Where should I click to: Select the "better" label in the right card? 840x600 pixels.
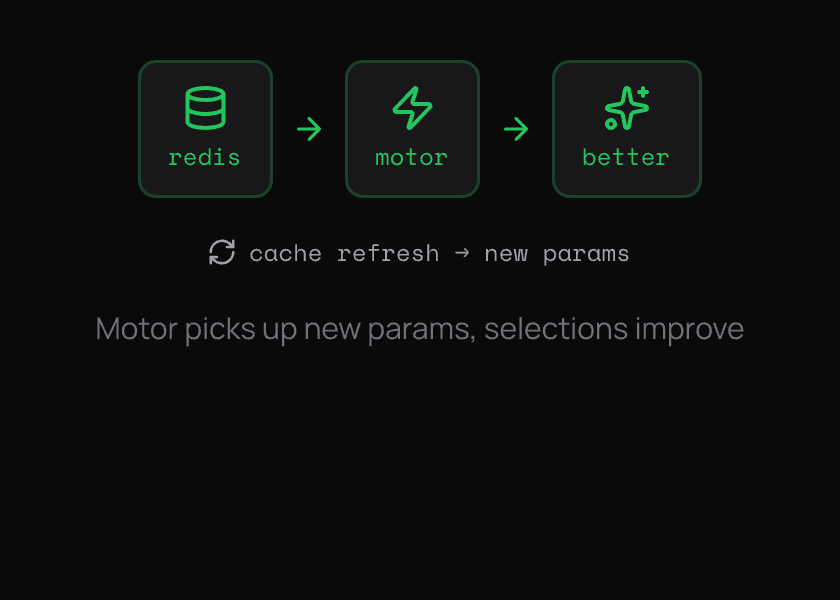pyautogui.click(x=626, y=158)
